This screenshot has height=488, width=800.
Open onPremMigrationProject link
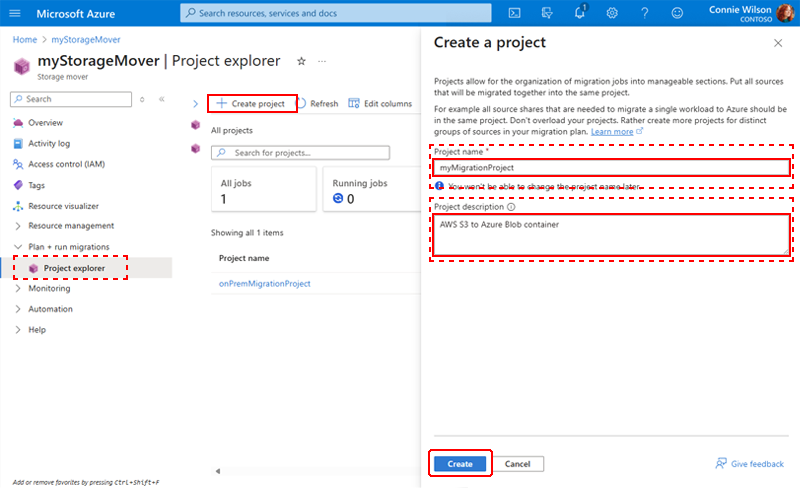point(264,283)
